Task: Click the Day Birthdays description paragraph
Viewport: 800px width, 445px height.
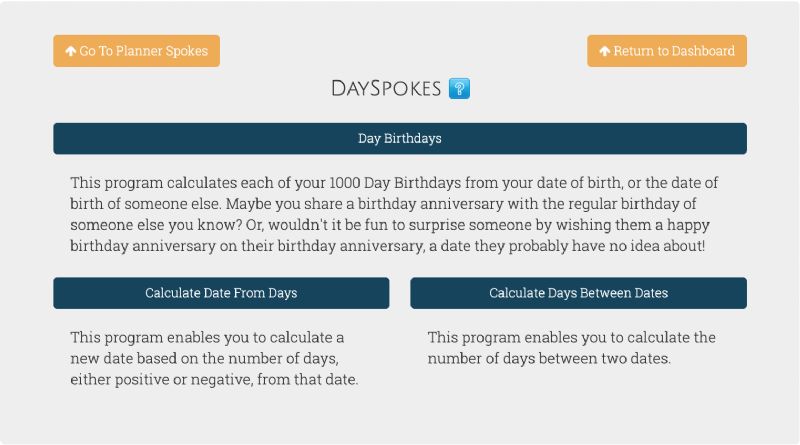Action: click(394, 214)
